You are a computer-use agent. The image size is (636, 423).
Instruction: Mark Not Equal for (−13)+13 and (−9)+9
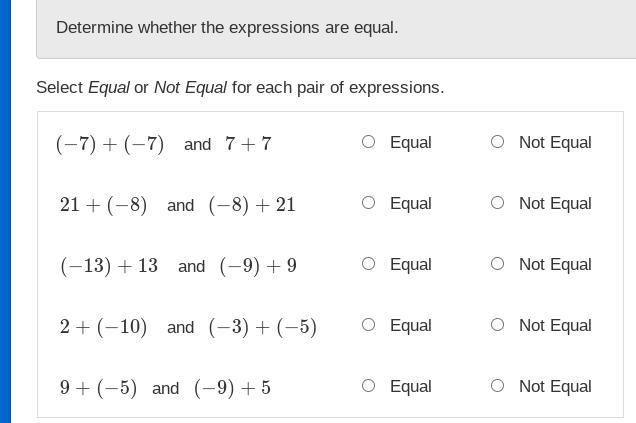click(497, 264)
